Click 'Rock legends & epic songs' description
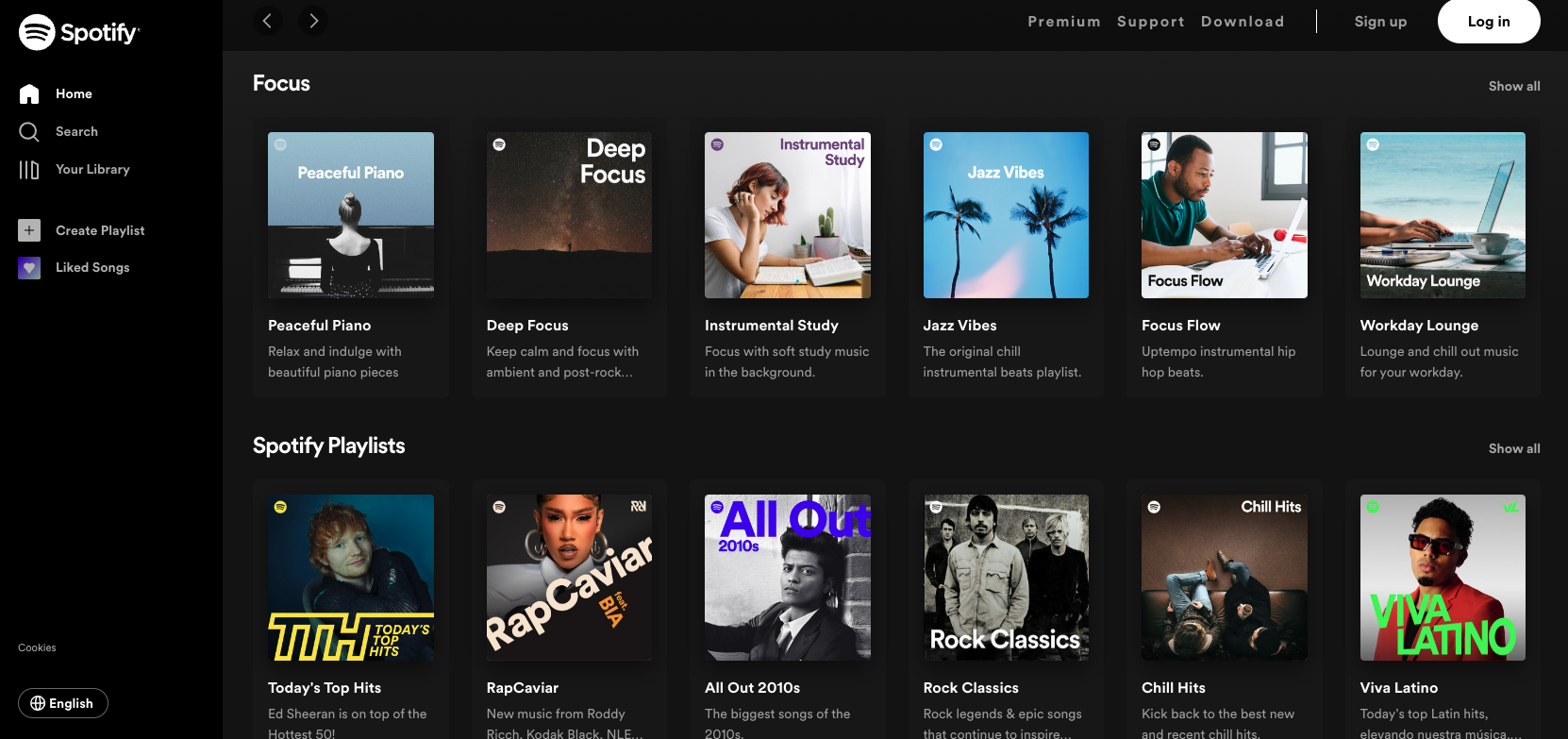The image size is (1568, 739). click(1003, 714)
